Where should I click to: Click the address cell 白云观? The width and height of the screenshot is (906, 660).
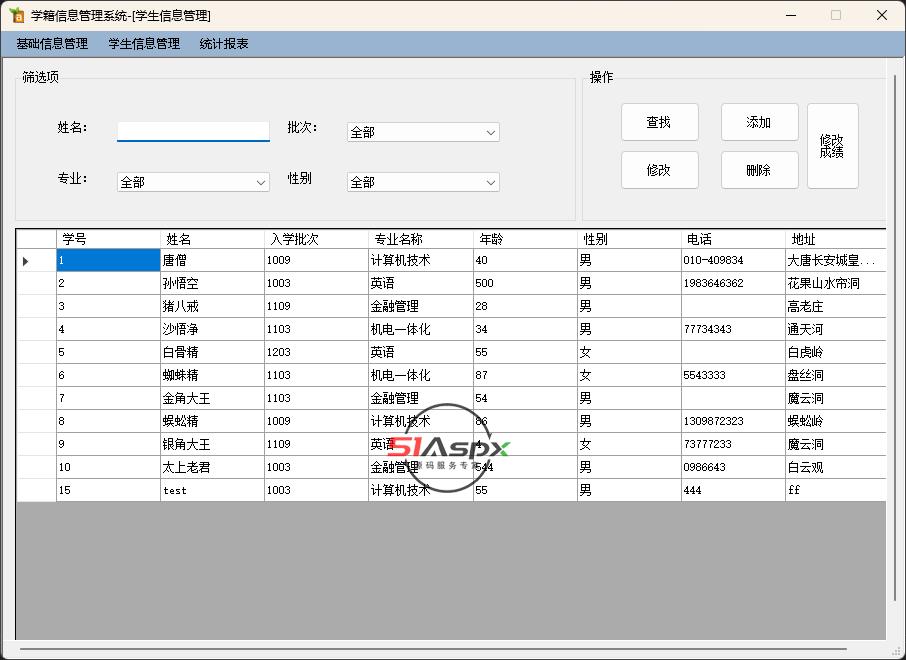836,467
